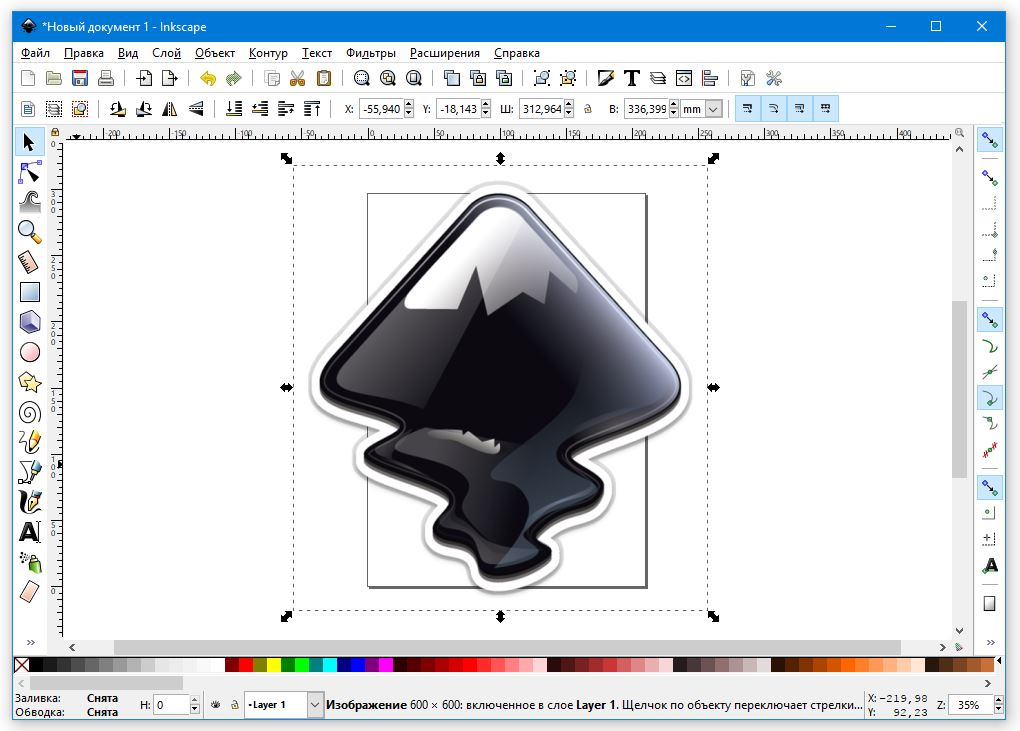The width and height of the screenshot is (1020, 731).
Task: Click the no-color X swatch
Action: click(x=21, y=665)
